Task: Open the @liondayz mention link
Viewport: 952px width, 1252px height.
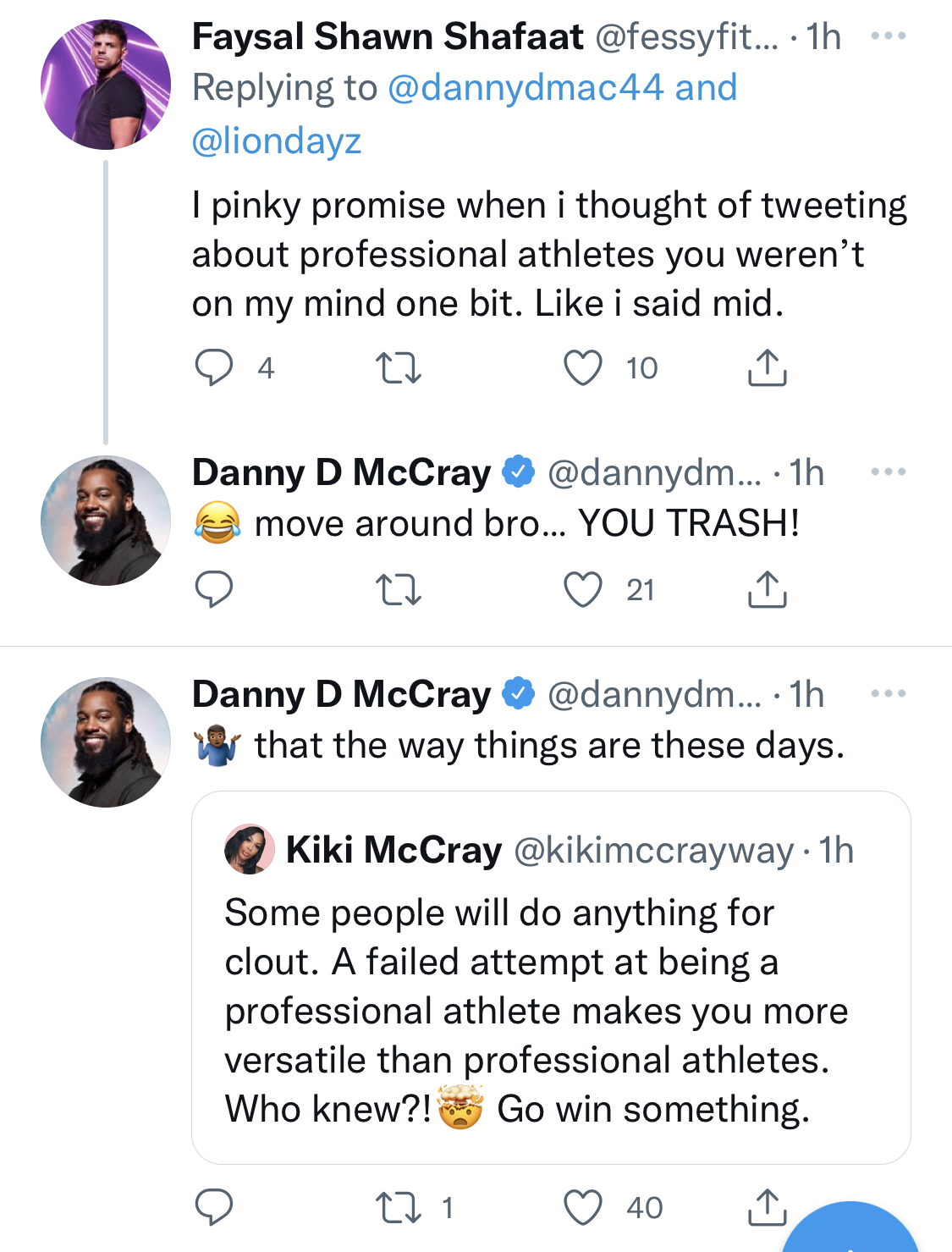Action: pyautogui.click(x=277, y=141)
